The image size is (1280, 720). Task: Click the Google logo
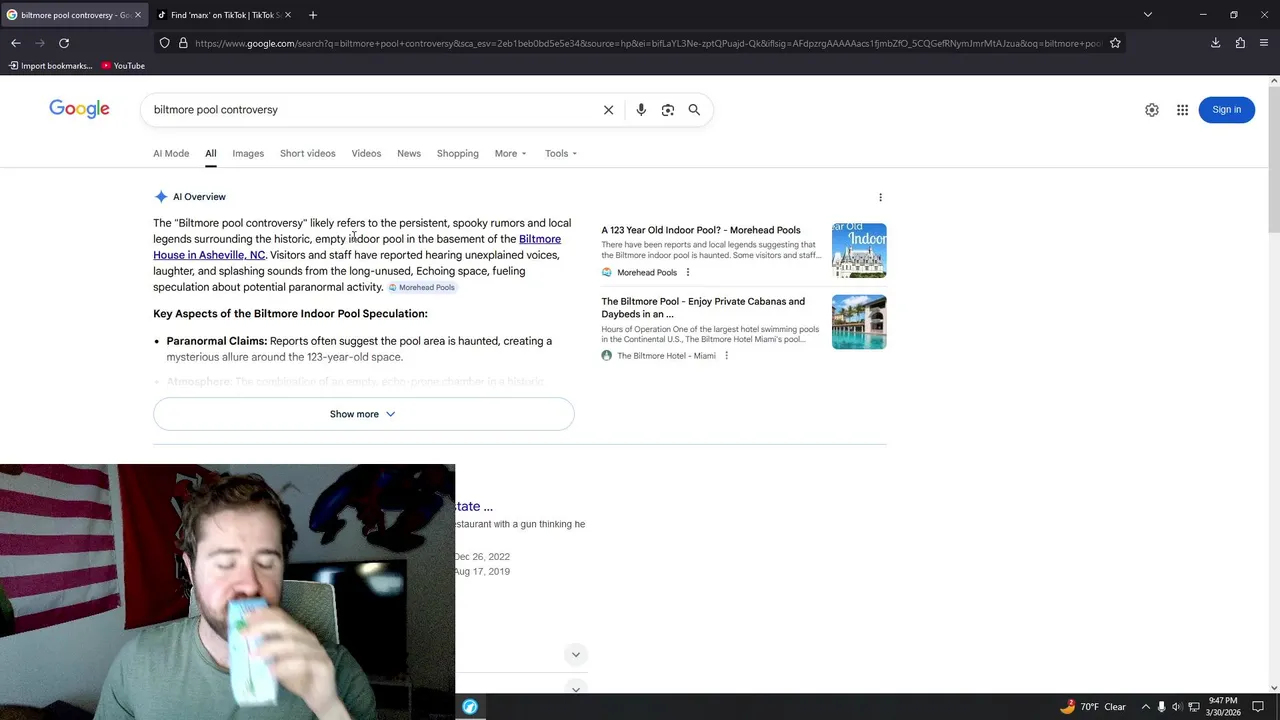pos(79,109)
